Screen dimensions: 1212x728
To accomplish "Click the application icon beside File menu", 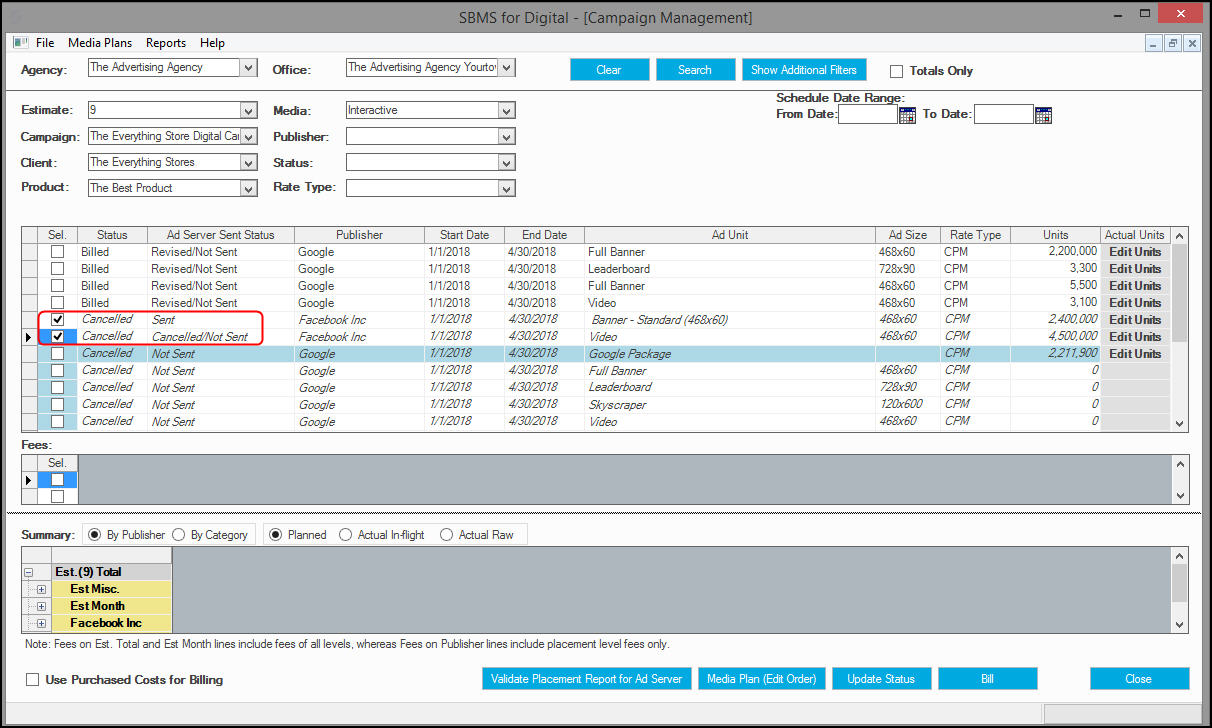I will click(x=21, y=43).
